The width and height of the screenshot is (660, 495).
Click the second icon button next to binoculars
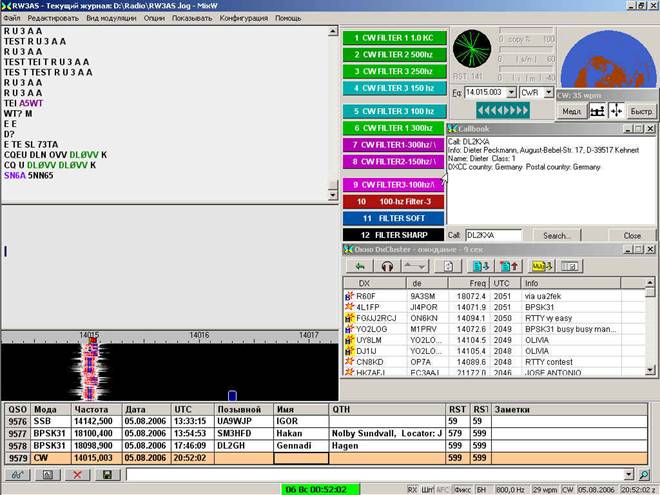(x=48, y=475)
